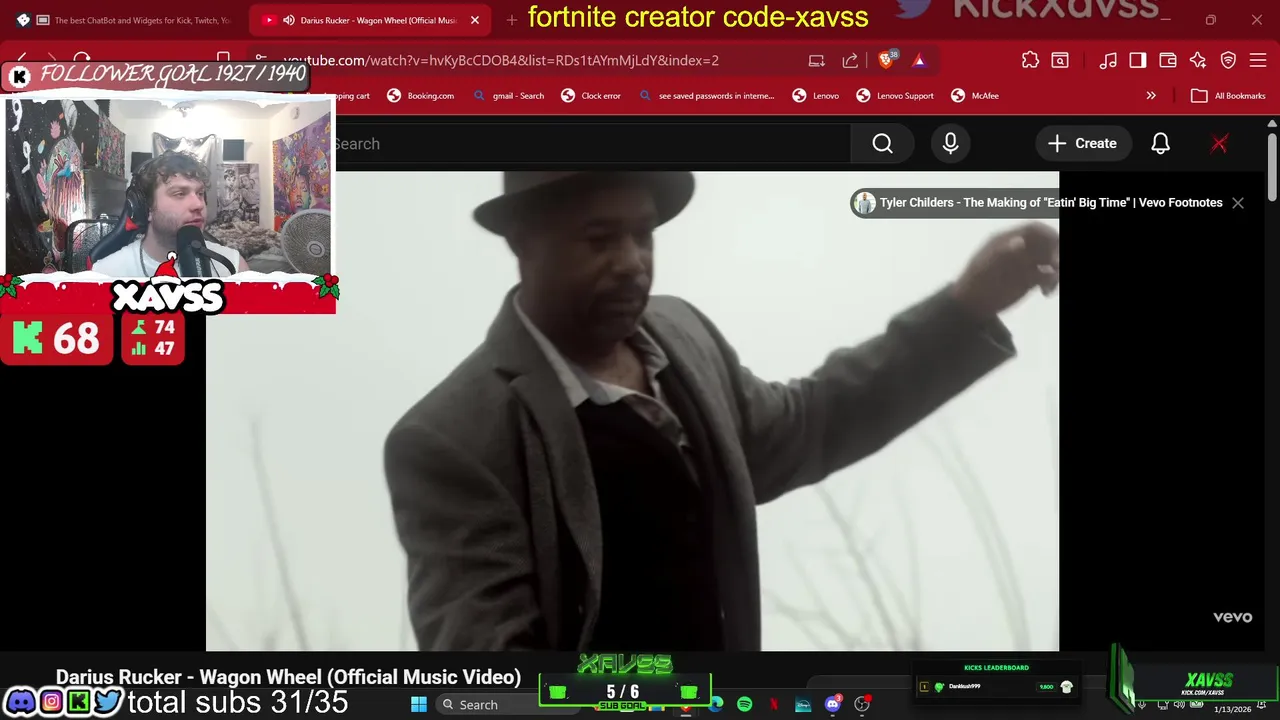
Task: Dismiss the Tyler Childers suggestion card
Action: (x=1238, y=203)
